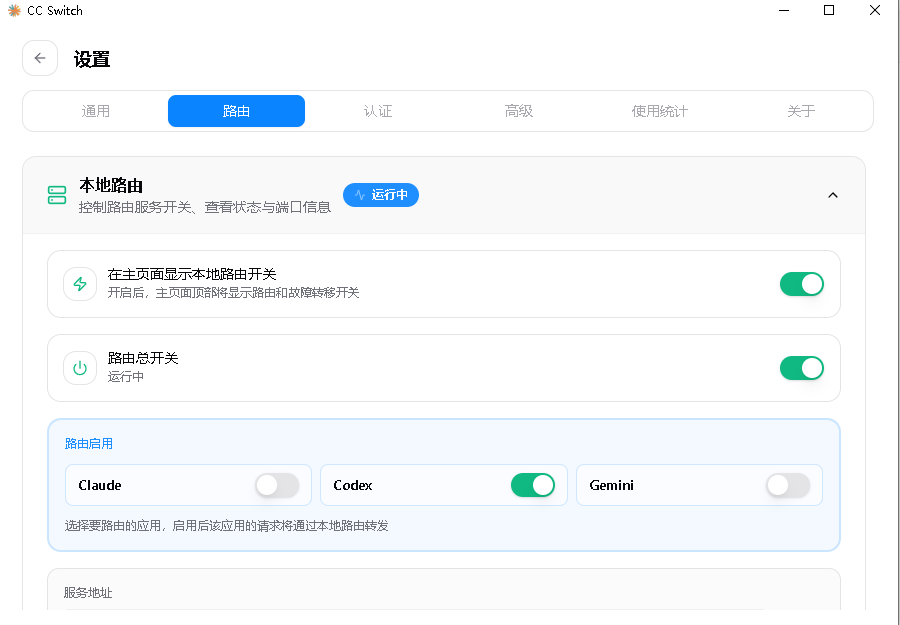Click the Claude label

coord(100,486)
